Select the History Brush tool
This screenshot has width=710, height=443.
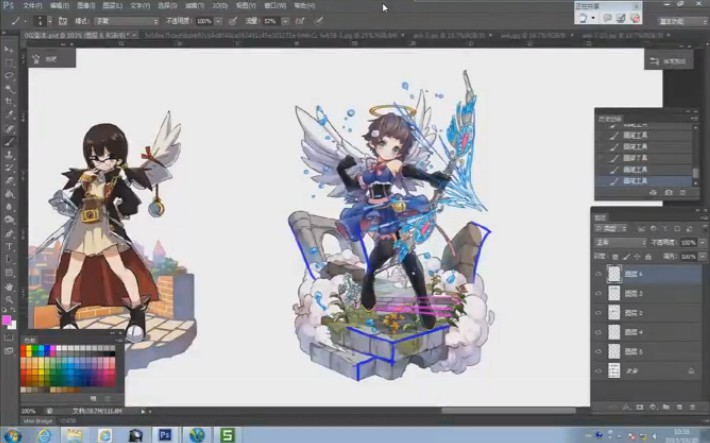coord(9,168)
